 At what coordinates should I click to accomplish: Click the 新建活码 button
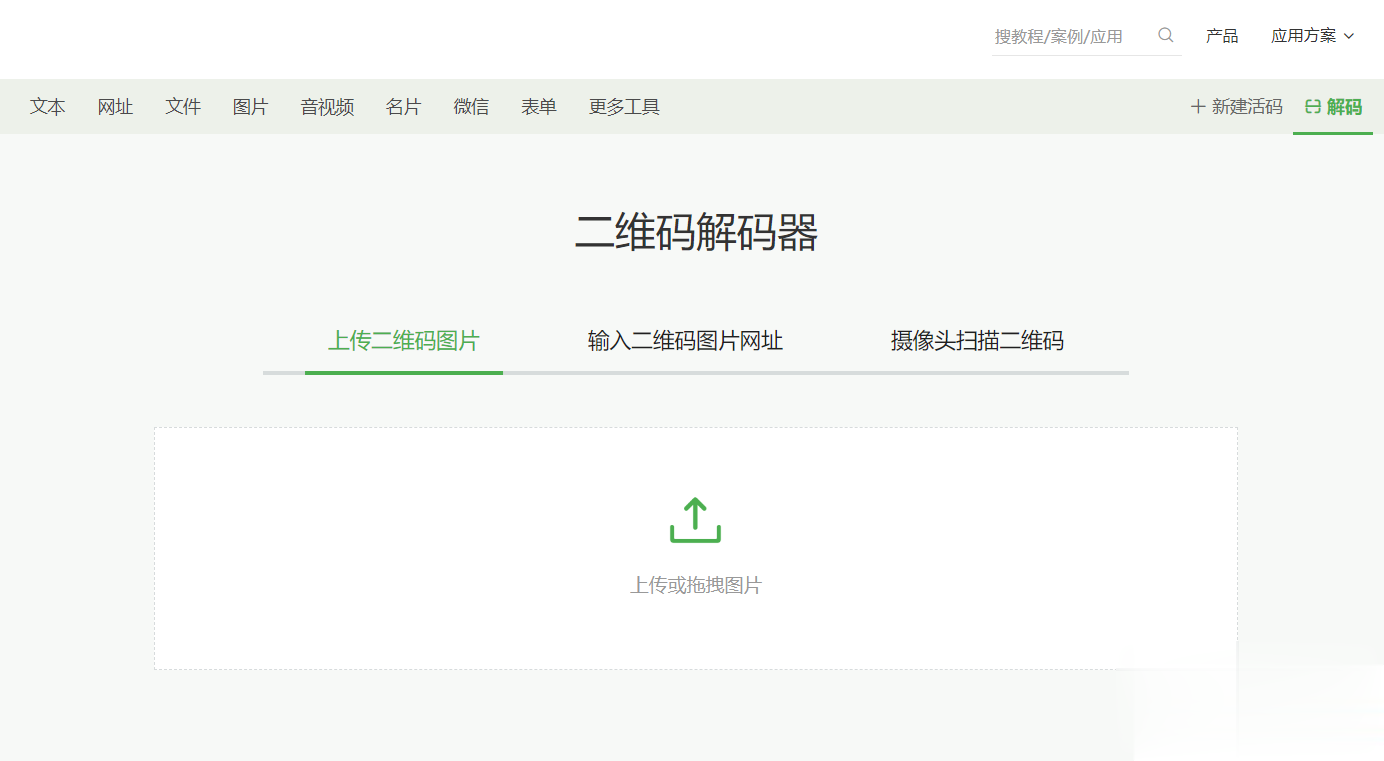point(1236,106)
